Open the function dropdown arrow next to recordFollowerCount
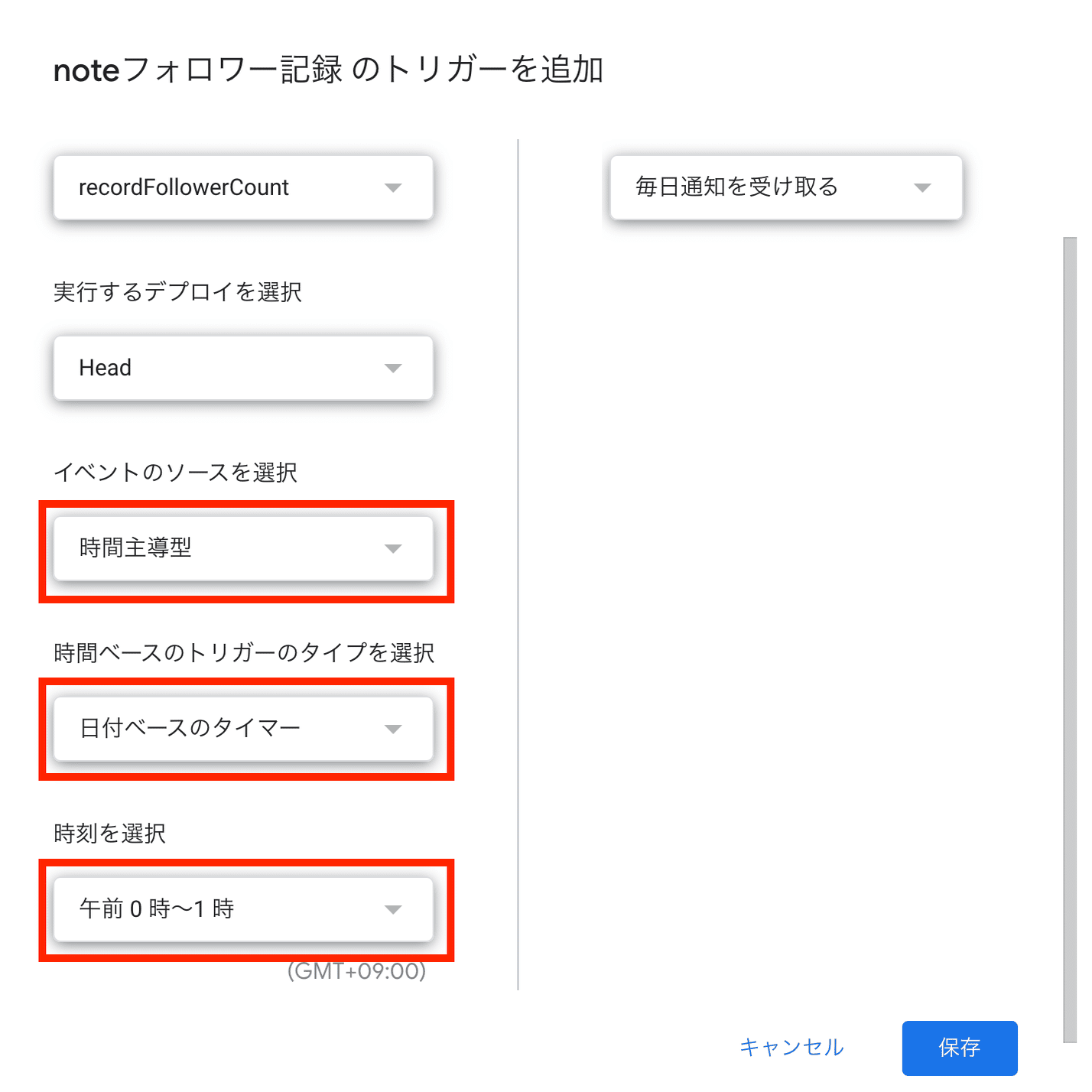1092x1092 pixels. click(393, 187)
